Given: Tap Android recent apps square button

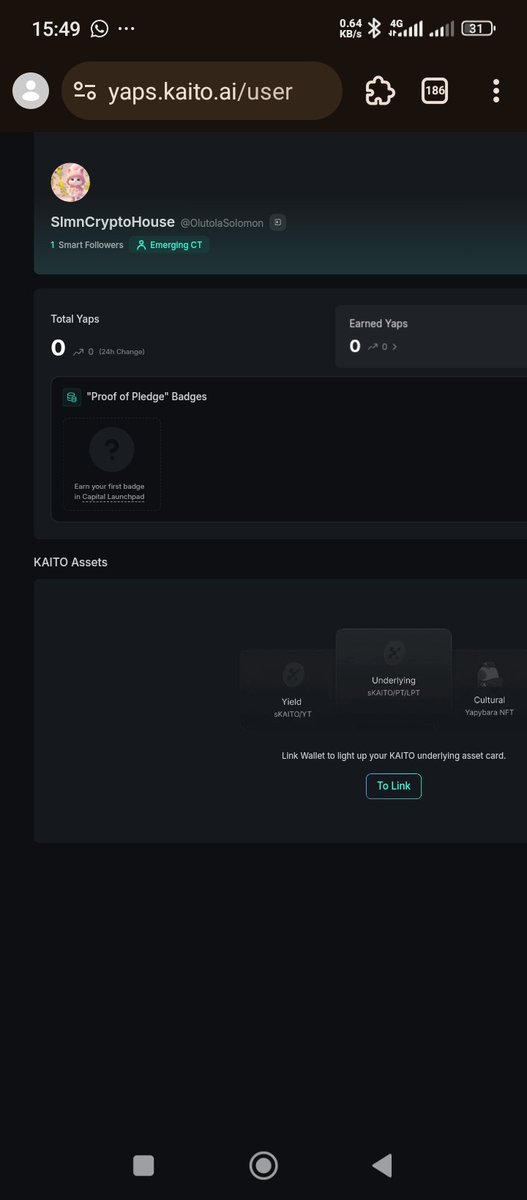Looking at the screenshot, I should pyautogui.click(x=143, y=1165).
